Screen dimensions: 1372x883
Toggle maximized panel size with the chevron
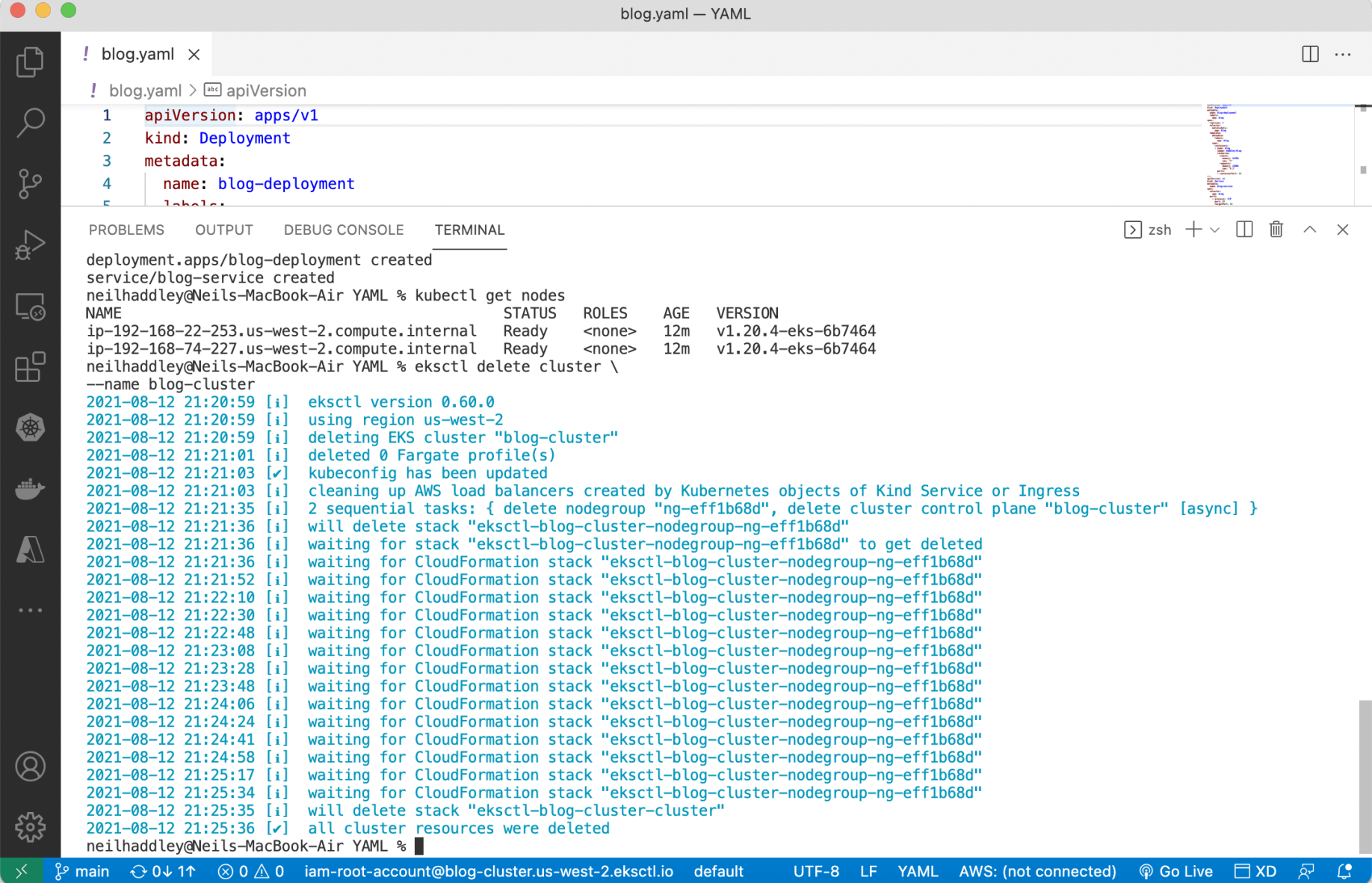1309,230
